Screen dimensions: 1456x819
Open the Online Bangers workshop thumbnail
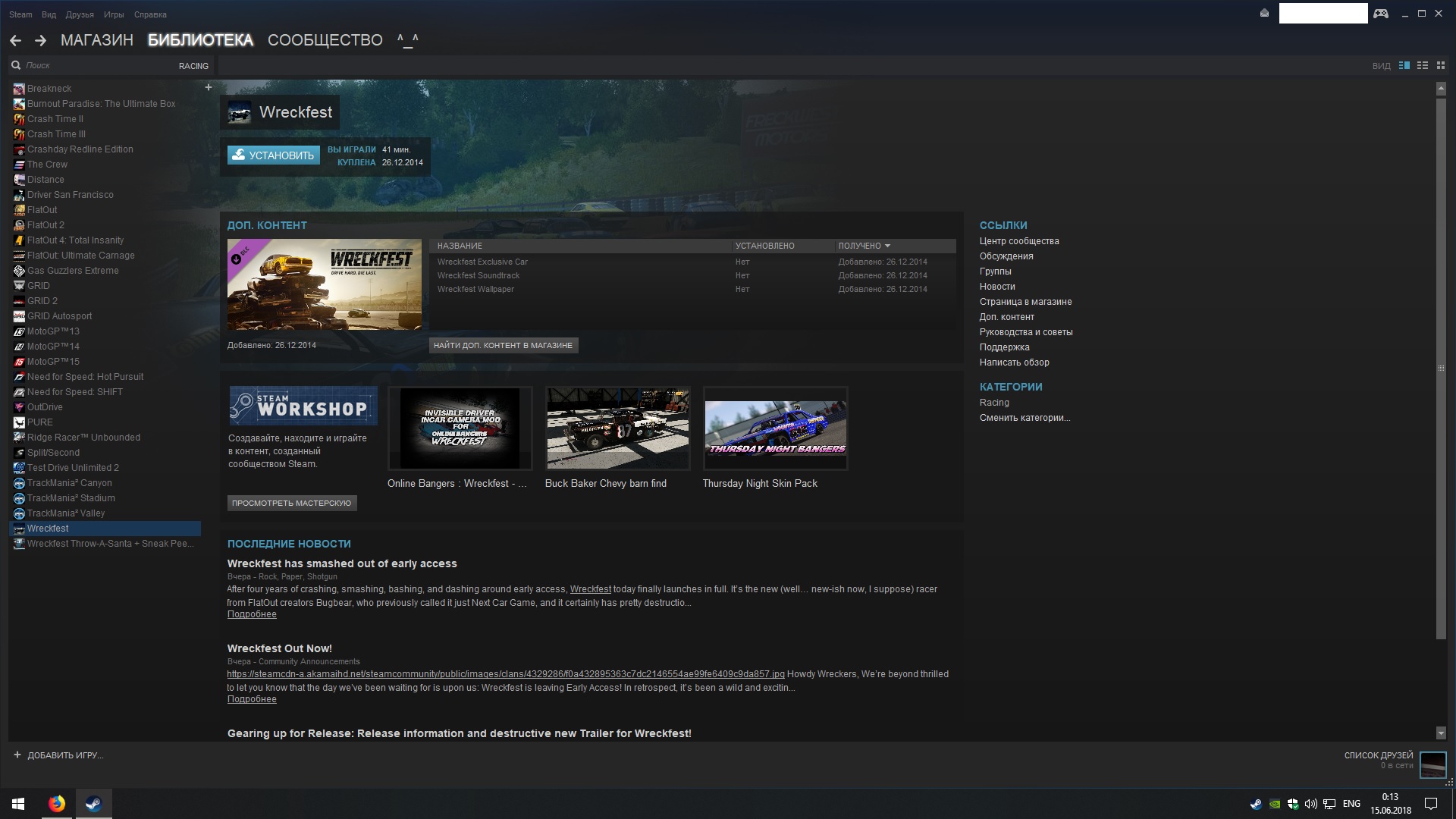(460, 428)
